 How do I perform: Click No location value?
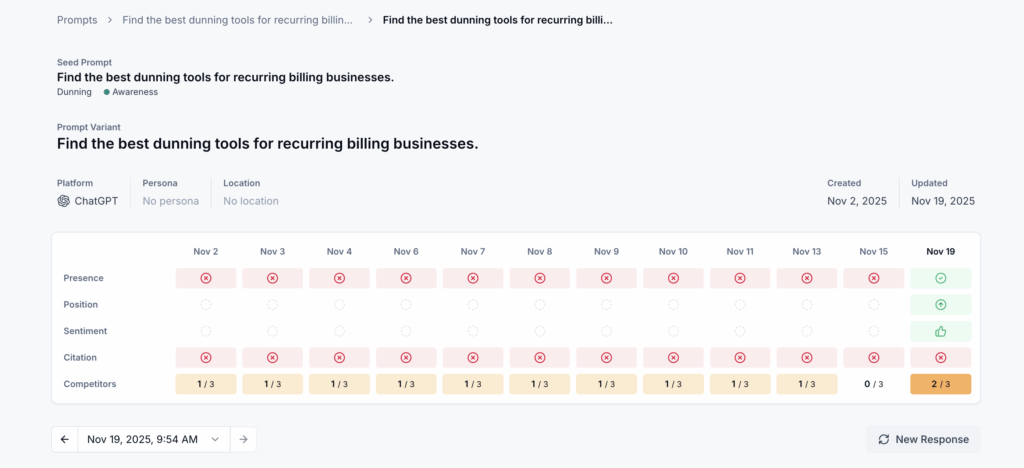coord(250,201)
